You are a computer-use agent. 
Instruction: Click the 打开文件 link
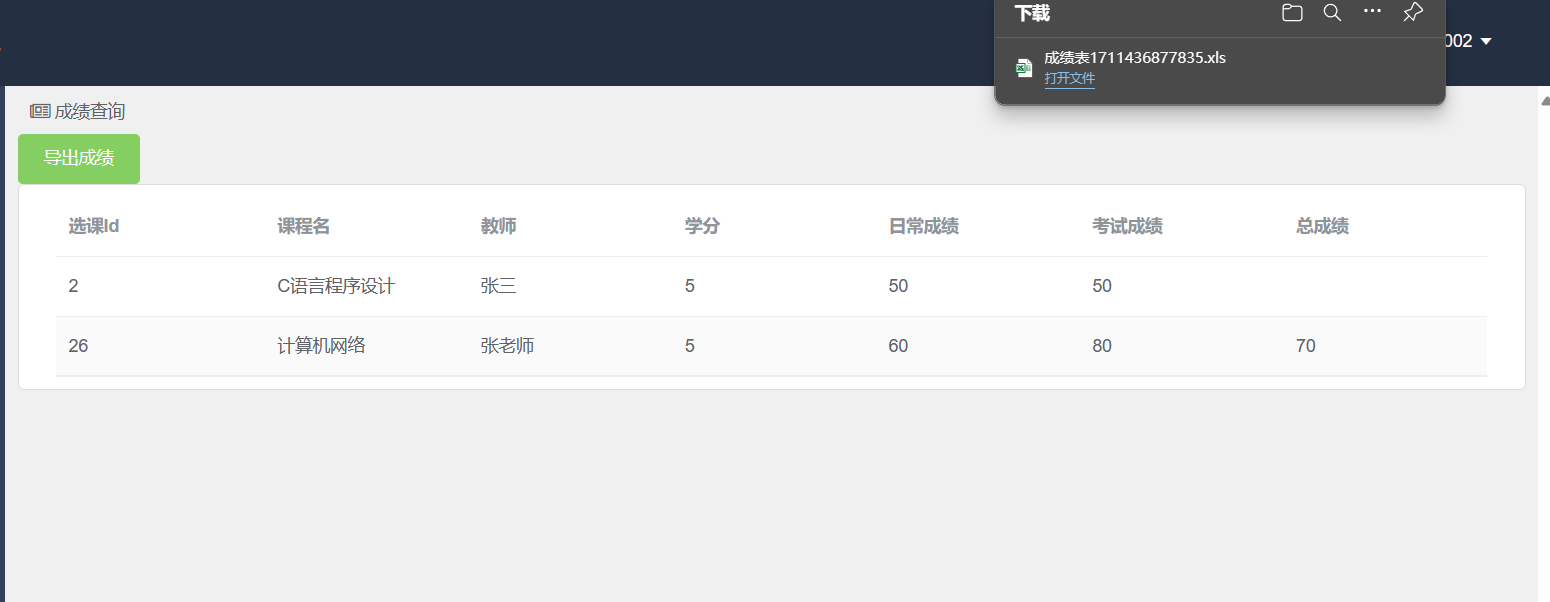click(1069, 79)
